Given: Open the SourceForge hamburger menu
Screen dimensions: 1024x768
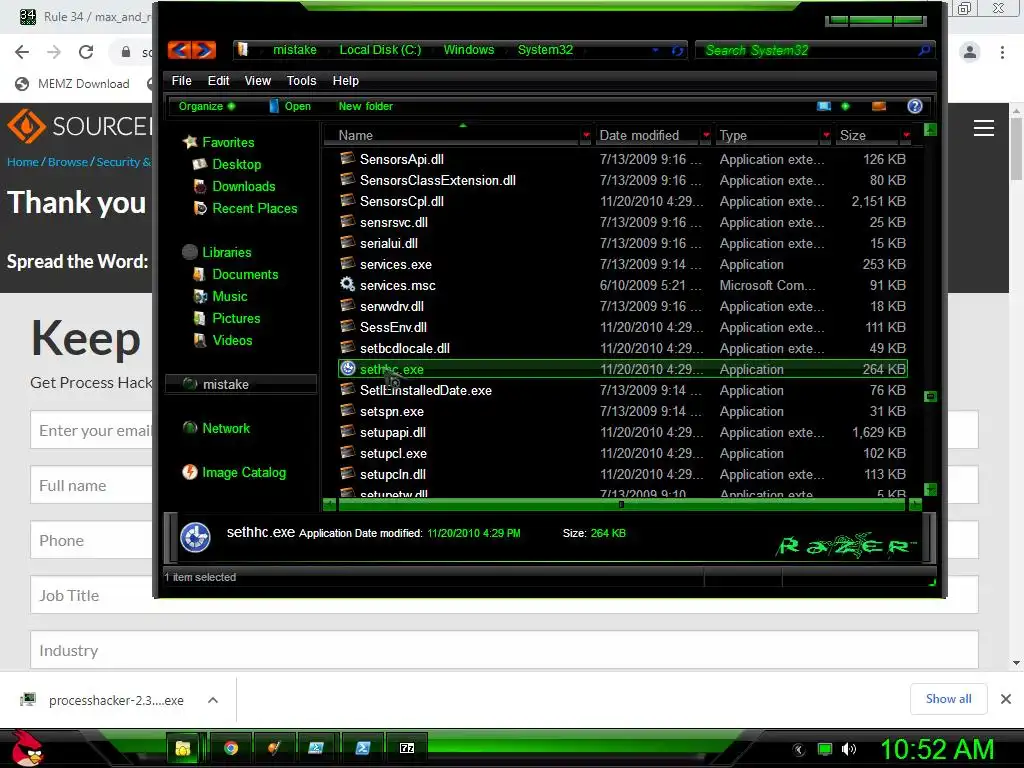Looking at the screenshot, I should tap(984, 128).
